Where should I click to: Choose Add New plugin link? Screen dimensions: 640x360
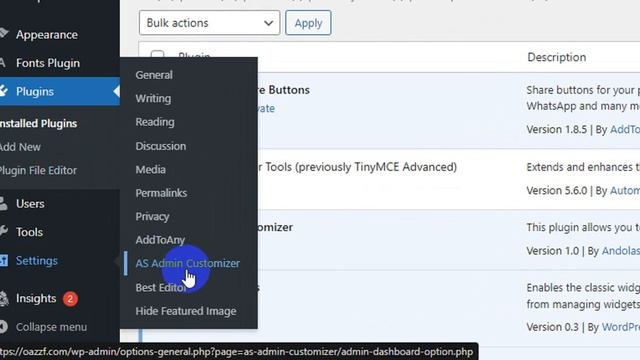[20, 147]
